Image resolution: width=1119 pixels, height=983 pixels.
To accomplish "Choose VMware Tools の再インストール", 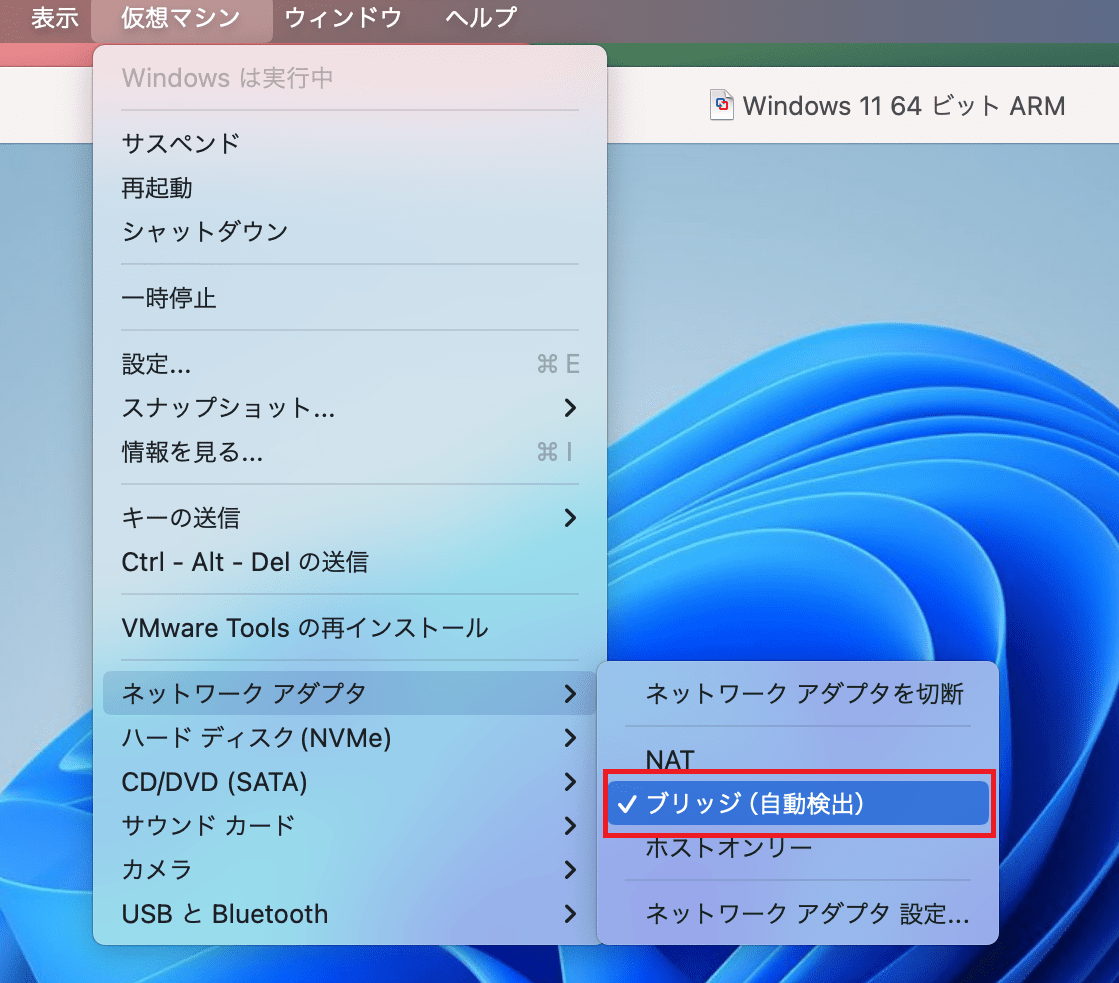I will coord(350,628).
